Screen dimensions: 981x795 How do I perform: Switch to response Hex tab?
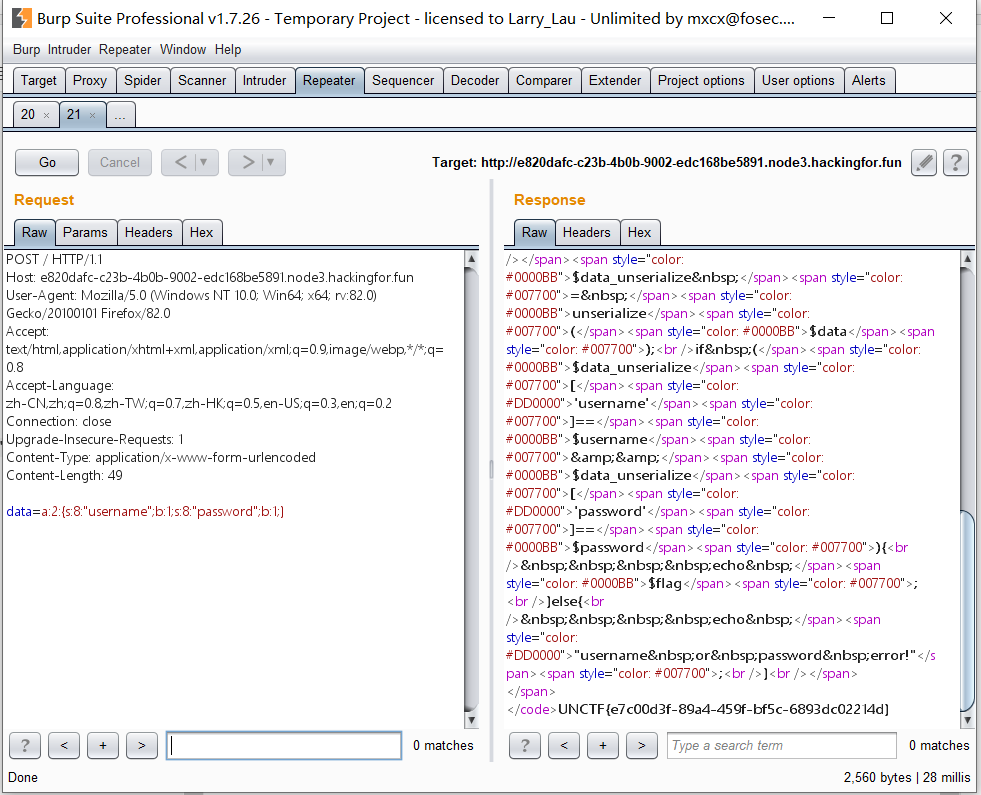(x=639, y=233)
